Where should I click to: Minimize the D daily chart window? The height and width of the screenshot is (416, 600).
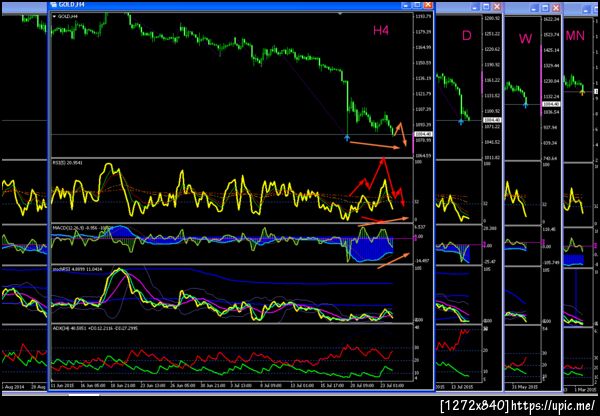point(475,7)
